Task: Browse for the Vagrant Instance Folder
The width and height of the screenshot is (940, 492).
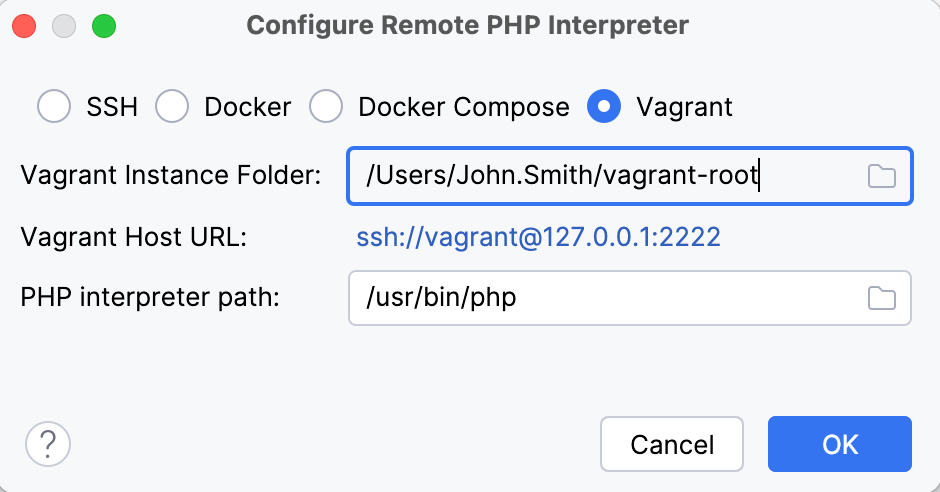Action: tap(881, 177)
